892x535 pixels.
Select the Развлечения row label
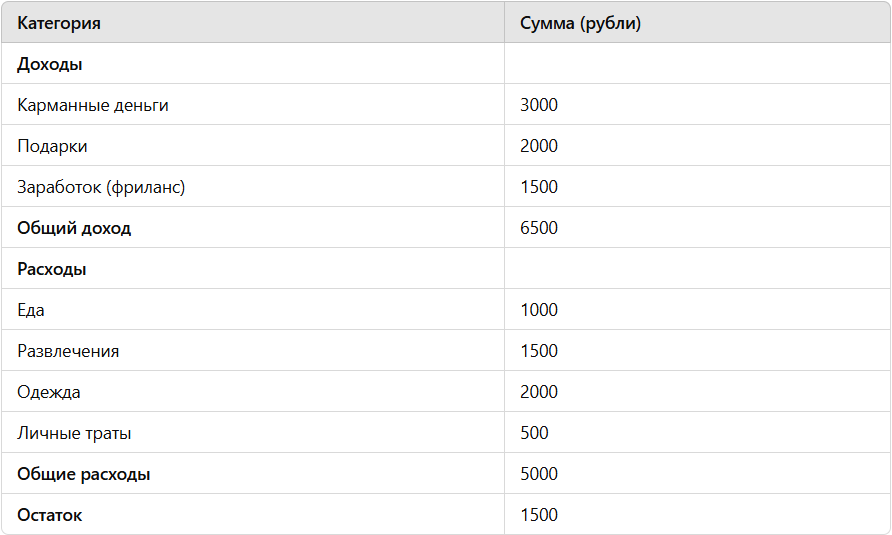pyautogui.click(x=68, y=351)
